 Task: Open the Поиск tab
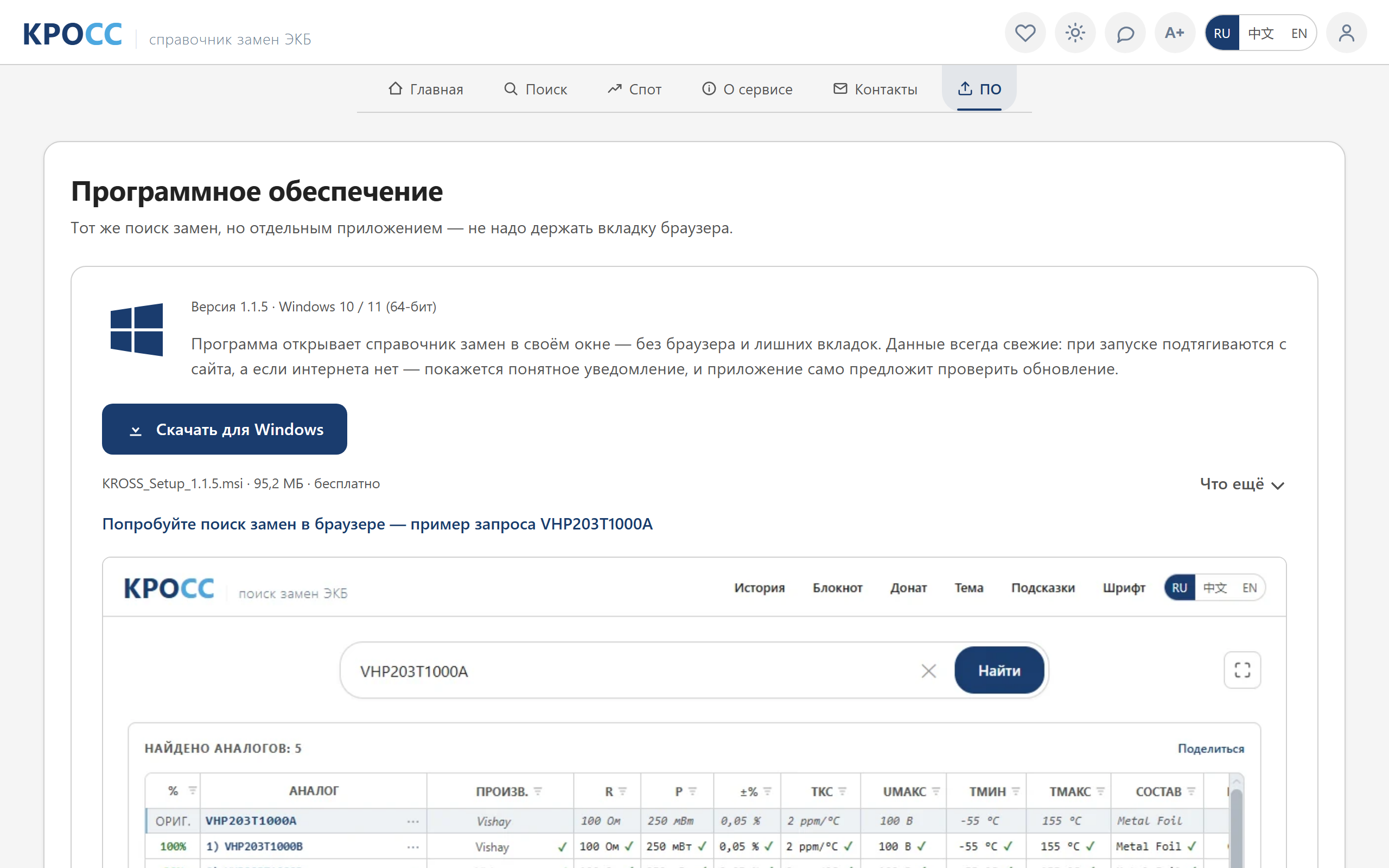pos(536,89)
